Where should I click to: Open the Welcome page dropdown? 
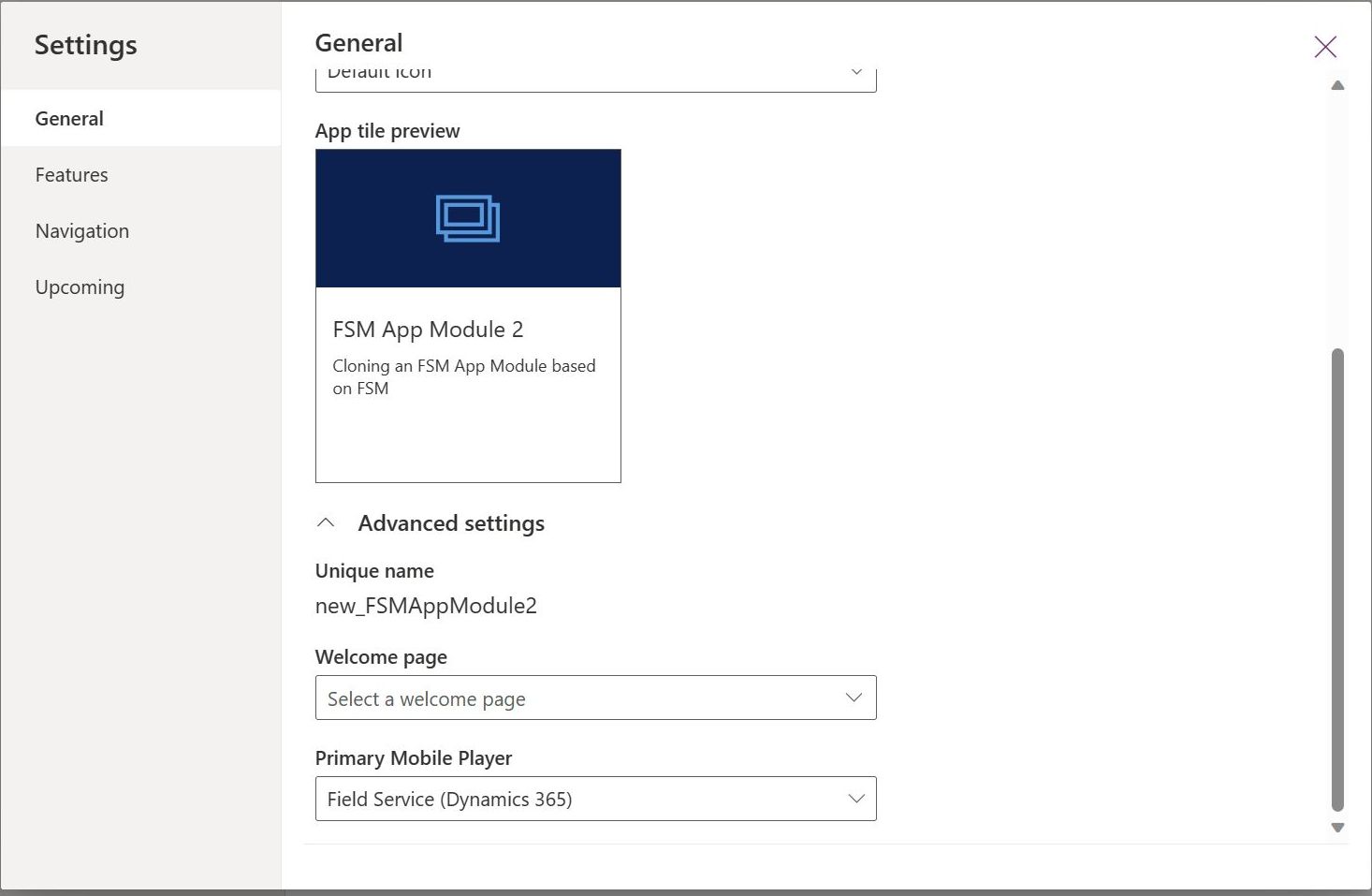[595, 698]
